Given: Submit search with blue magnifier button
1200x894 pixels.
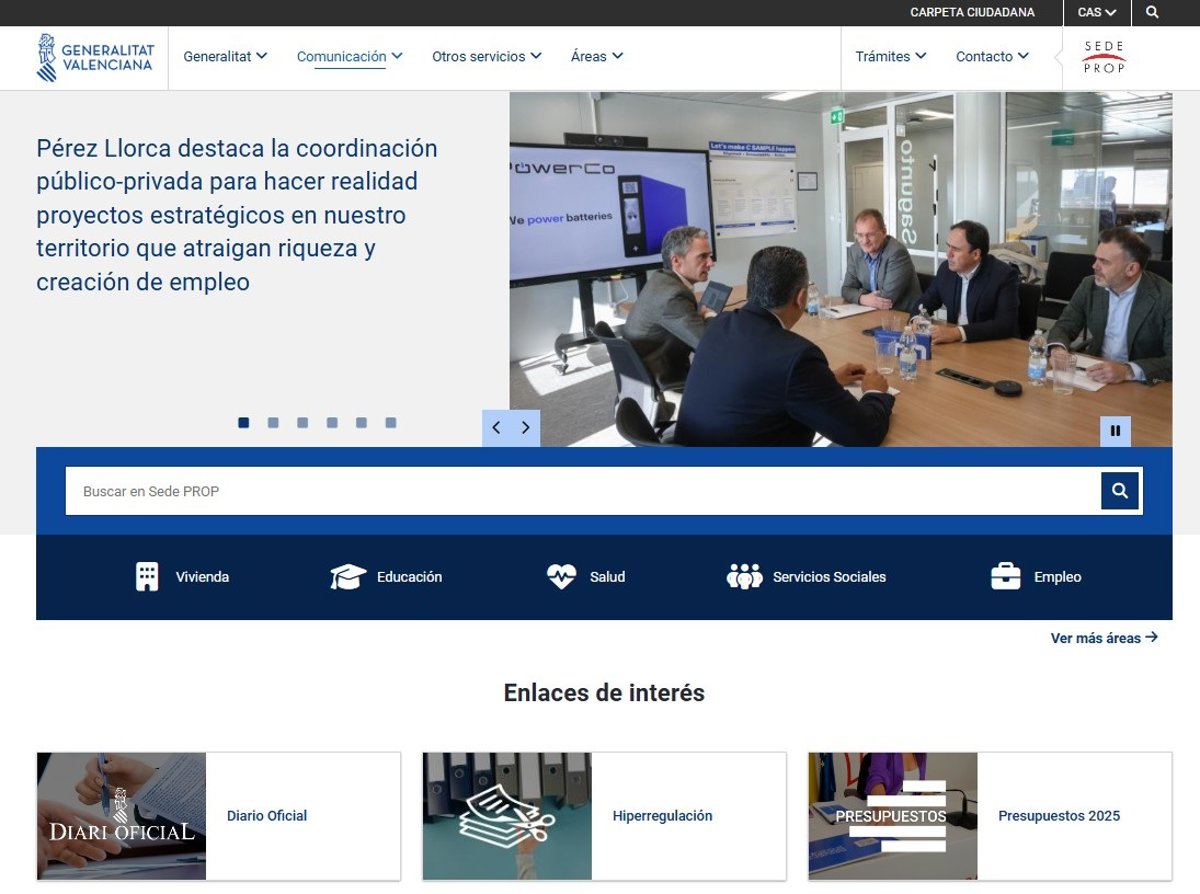Looking at the screenshot, I should click(x=1120, y=491).
